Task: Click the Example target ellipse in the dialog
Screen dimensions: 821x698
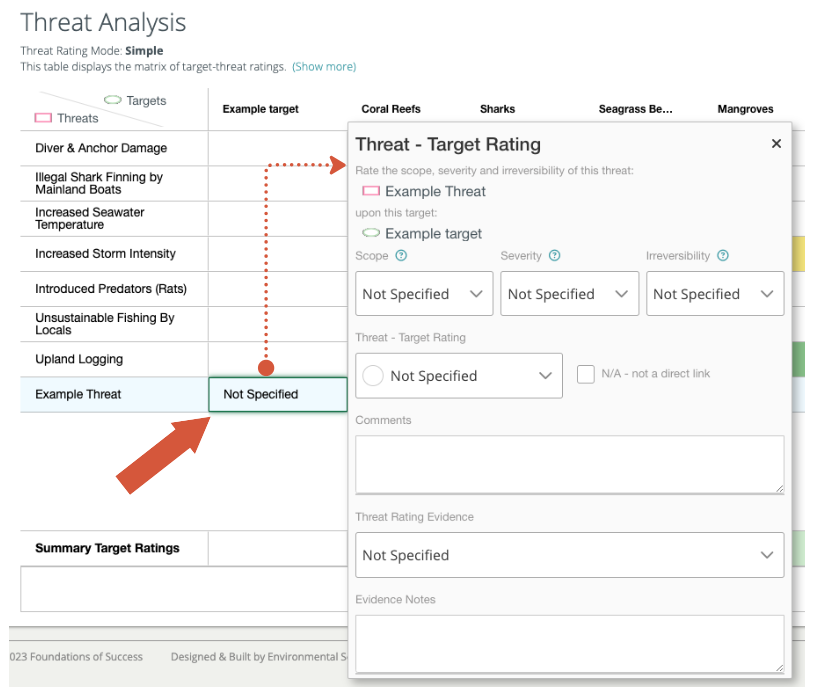Action: [x=370, y=231]
